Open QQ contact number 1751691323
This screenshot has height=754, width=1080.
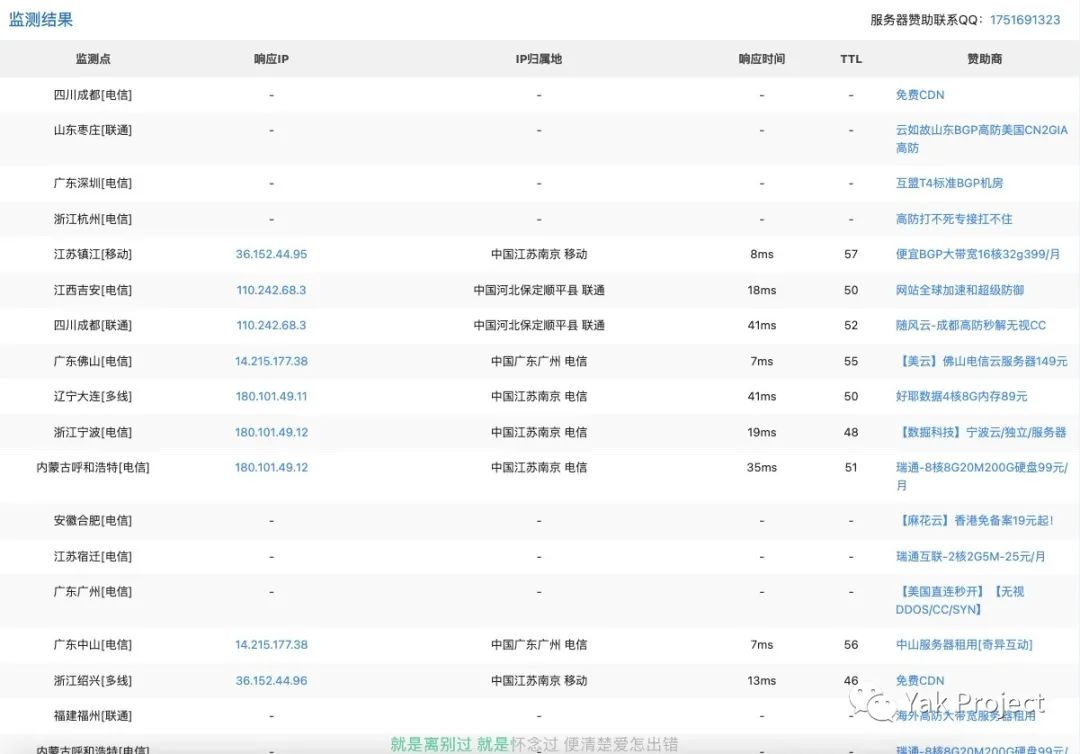1025,20
